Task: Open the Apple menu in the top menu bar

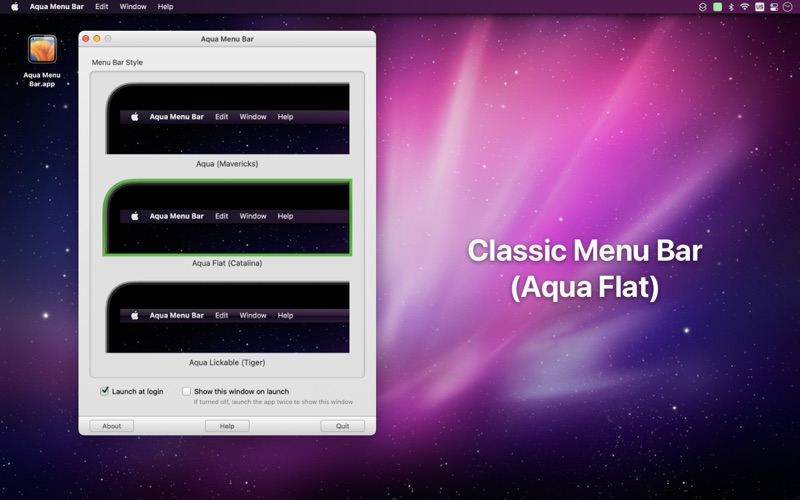Action: pos(15,7)
